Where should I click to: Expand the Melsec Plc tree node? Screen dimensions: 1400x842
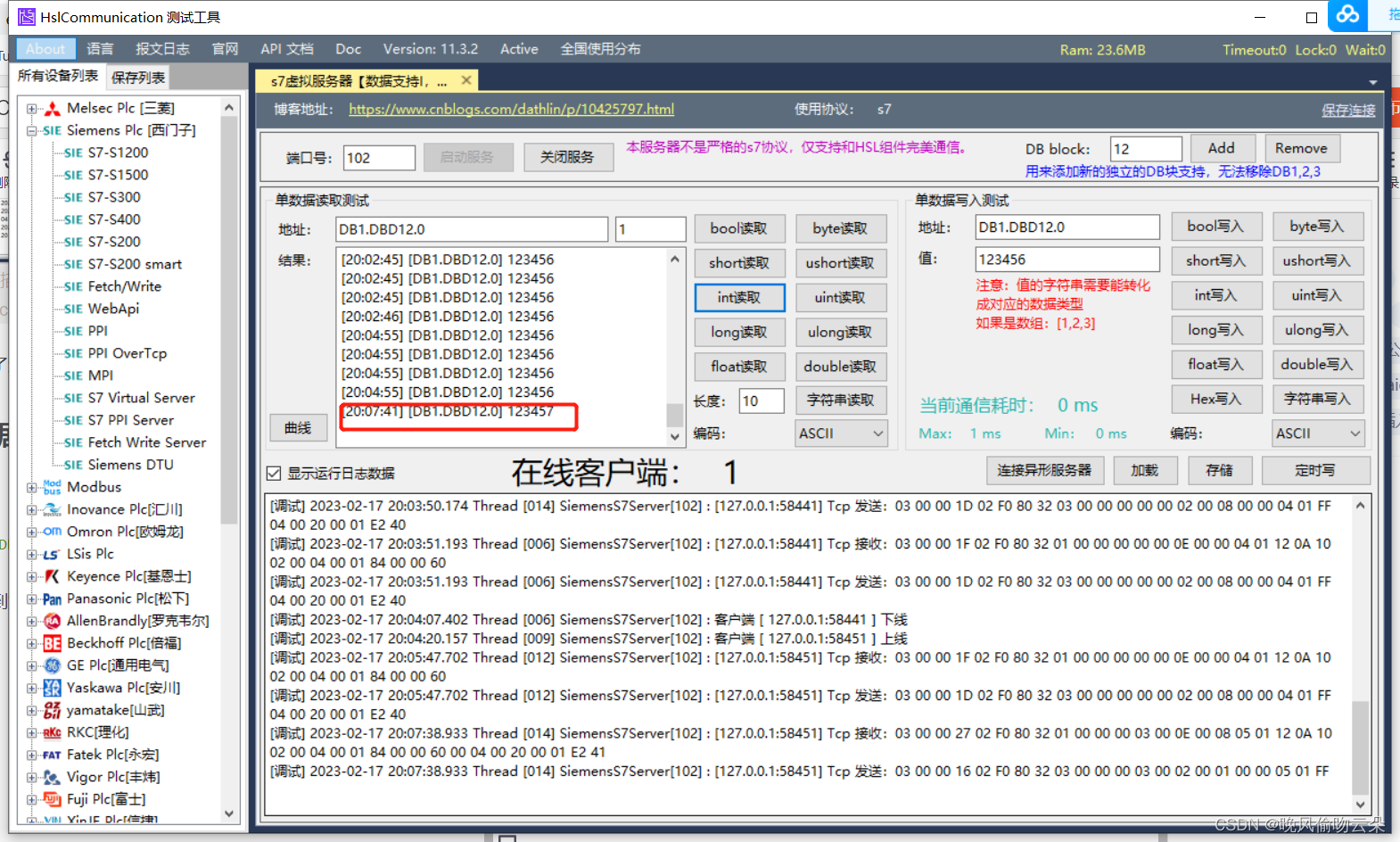(x=32, y=109)
